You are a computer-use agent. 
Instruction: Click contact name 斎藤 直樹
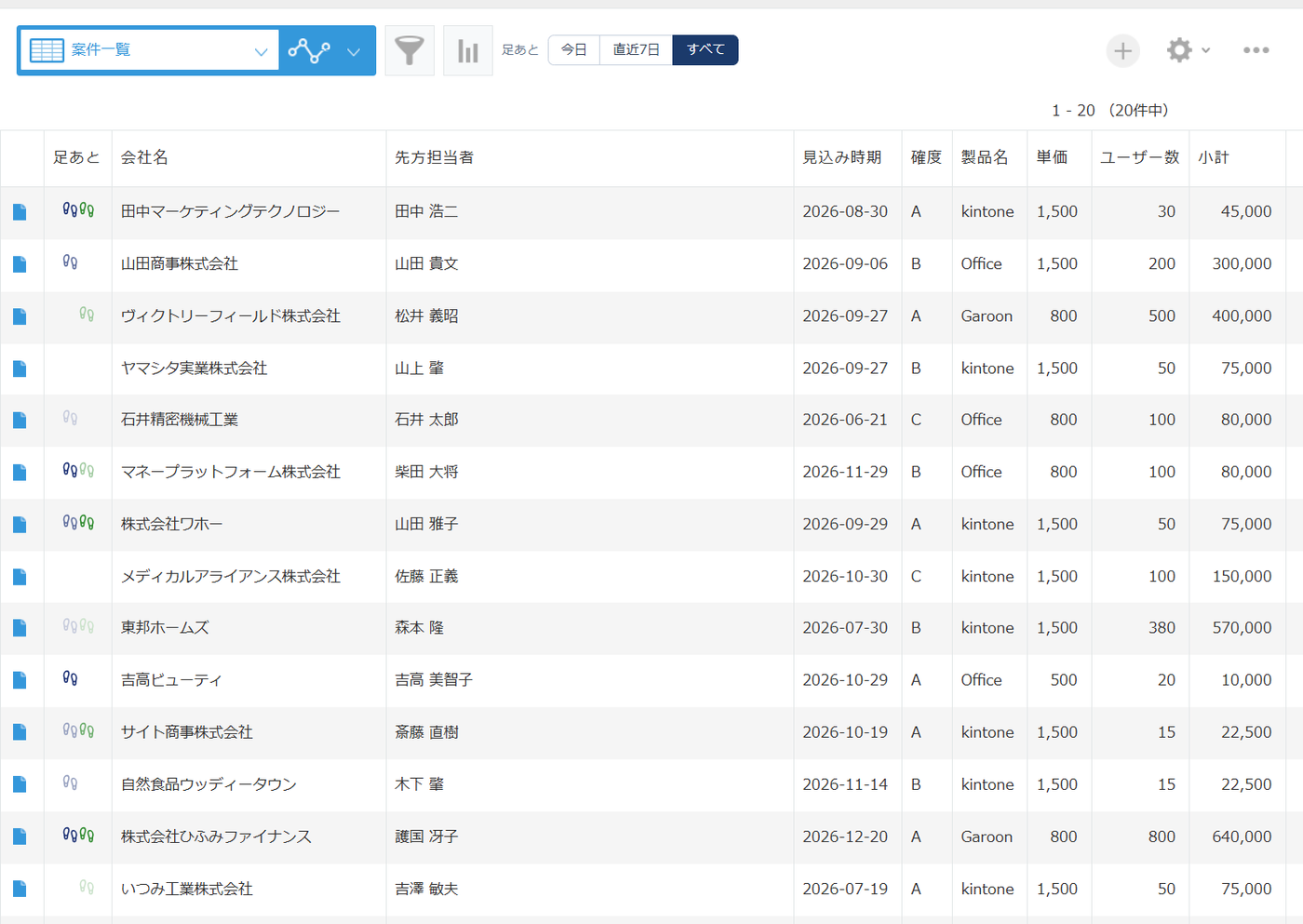pos(427,732)
